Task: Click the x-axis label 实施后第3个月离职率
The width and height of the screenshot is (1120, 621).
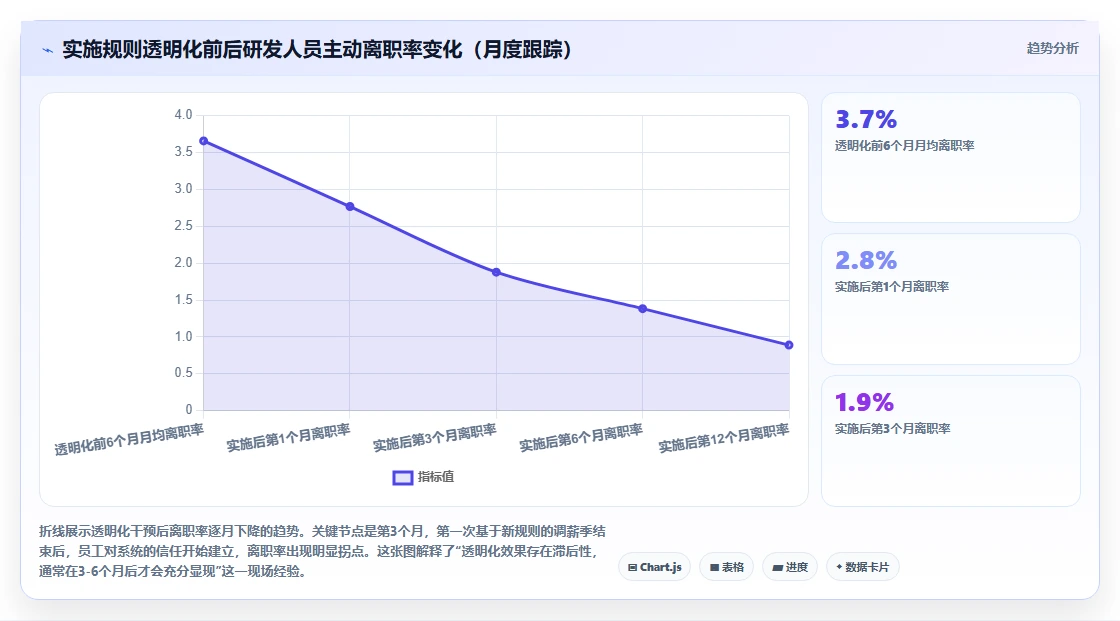Action: [x=435, y=437]
